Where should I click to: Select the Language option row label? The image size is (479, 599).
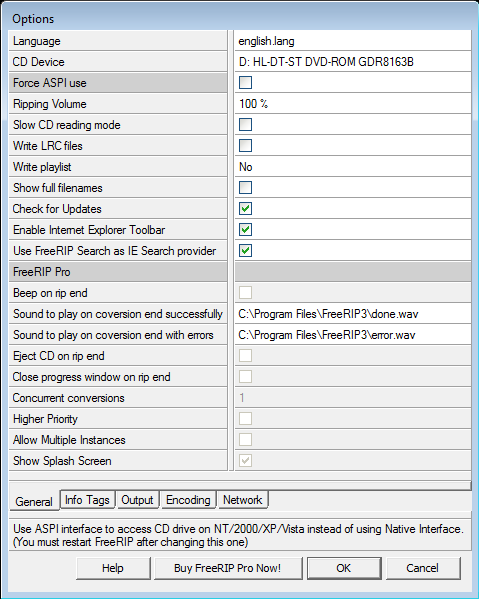point(118,41)
